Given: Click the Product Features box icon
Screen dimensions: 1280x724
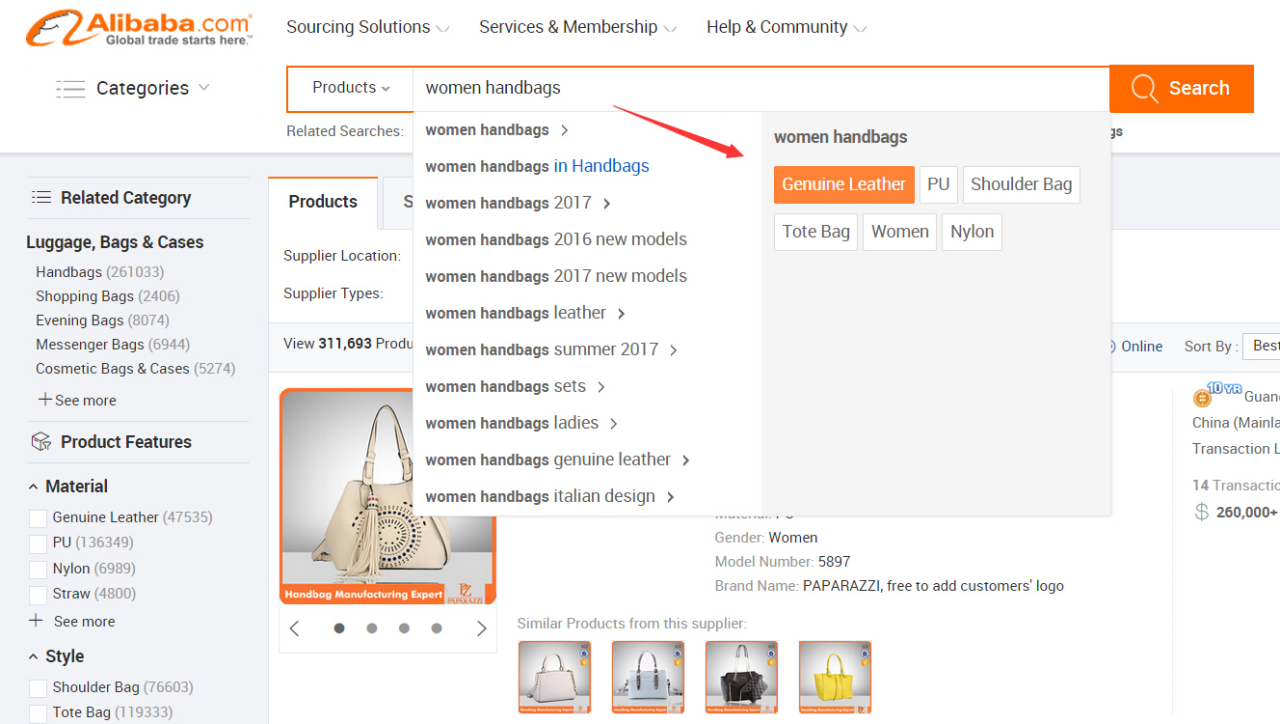Looking at the screenshot, I should (41, 442).
